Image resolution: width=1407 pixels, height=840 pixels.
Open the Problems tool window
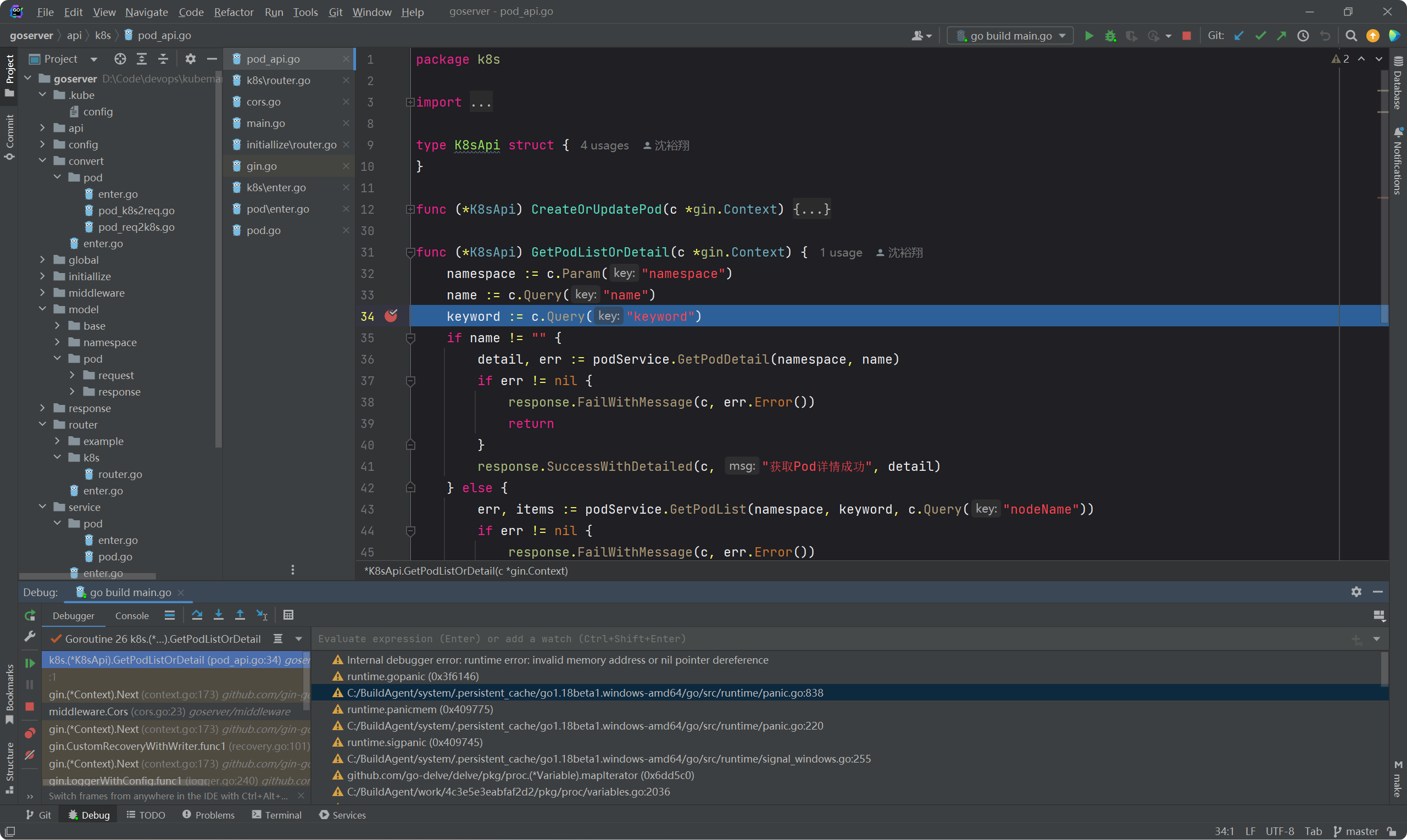click(x=208, y=815)
